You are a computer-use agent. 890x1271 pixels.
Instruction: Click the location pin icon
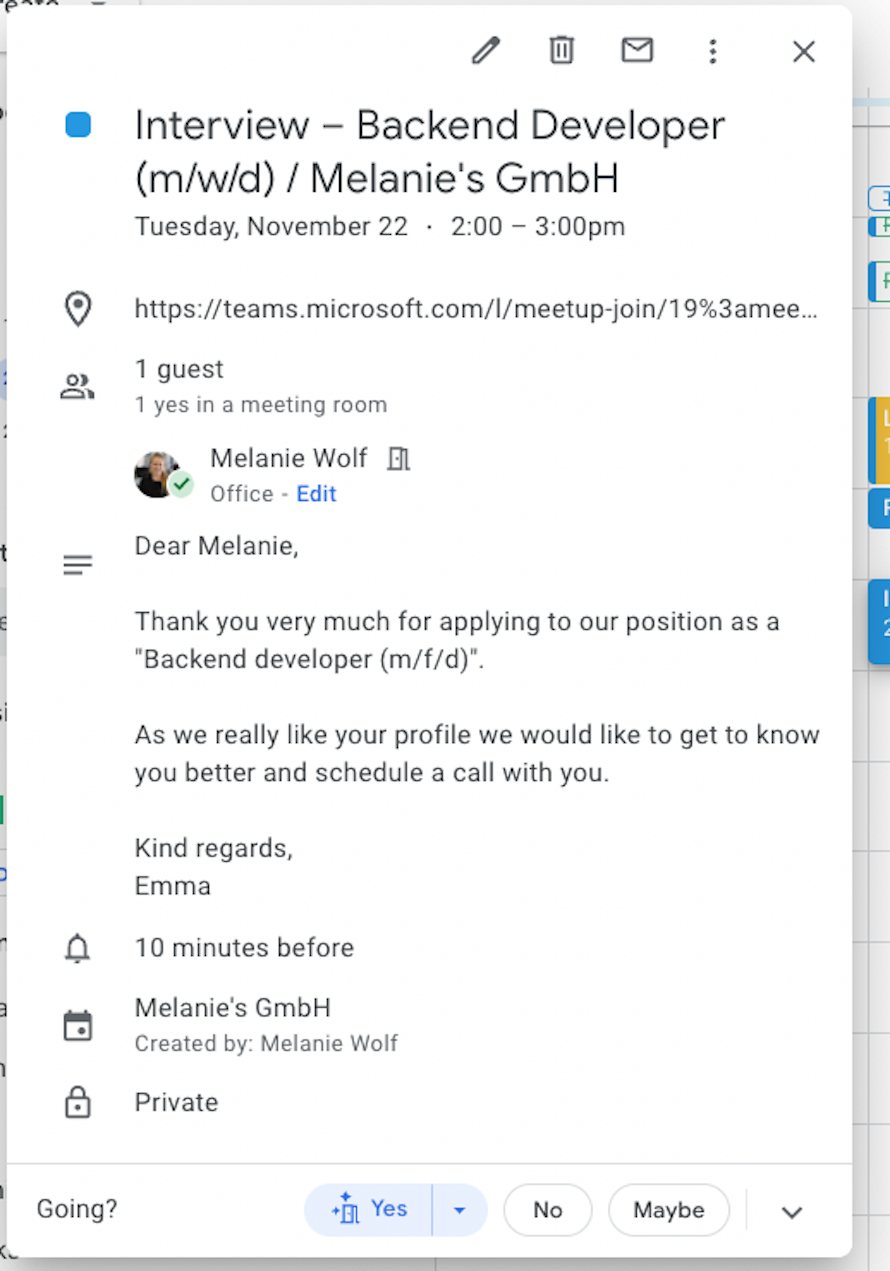click(x=78, y=309)
